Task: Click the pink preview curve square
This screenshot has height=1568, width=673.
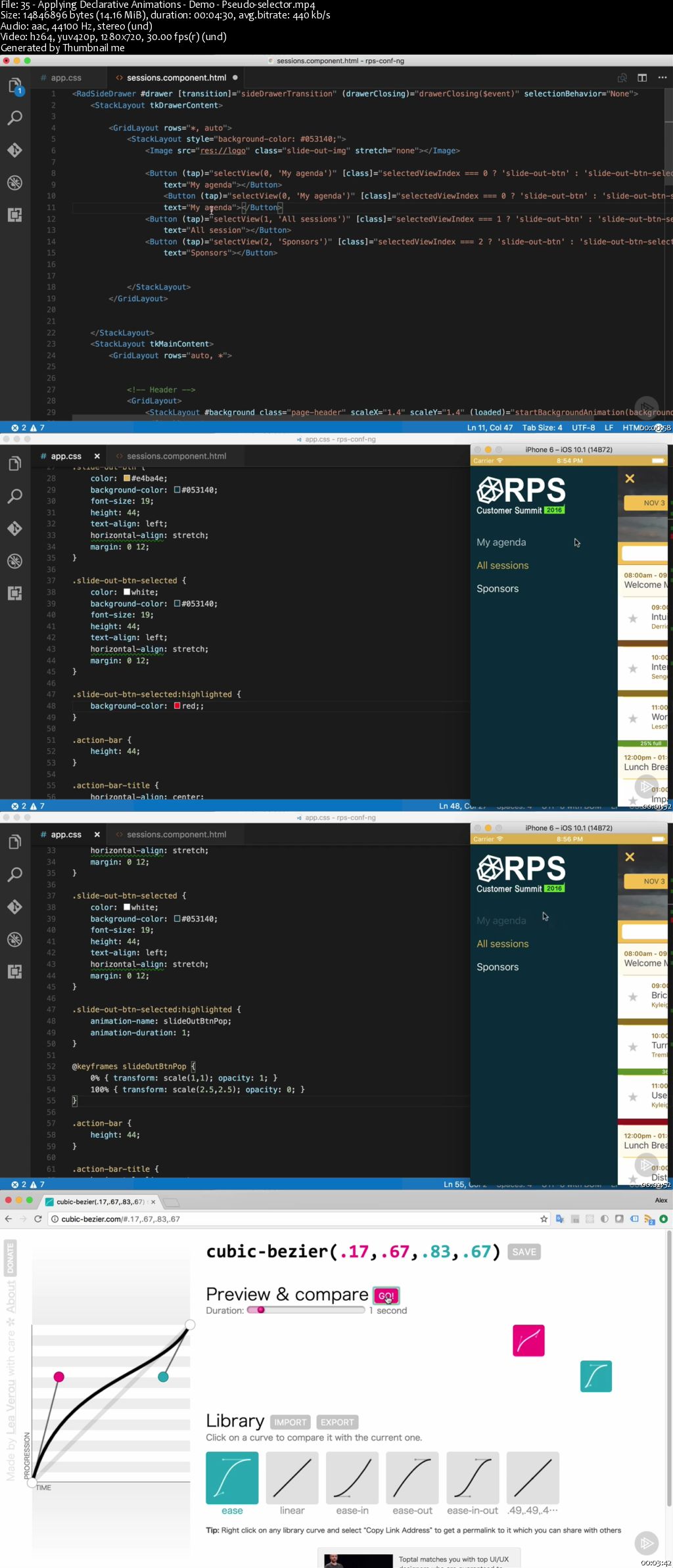Action: click(x=528, y=1340)
